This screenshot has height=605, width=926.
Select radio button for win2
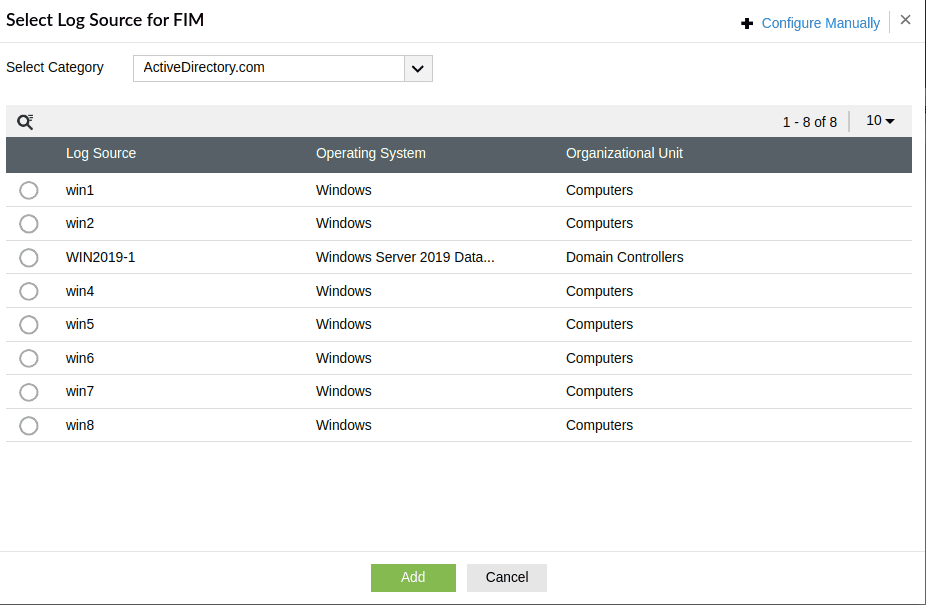click(29, 223)
